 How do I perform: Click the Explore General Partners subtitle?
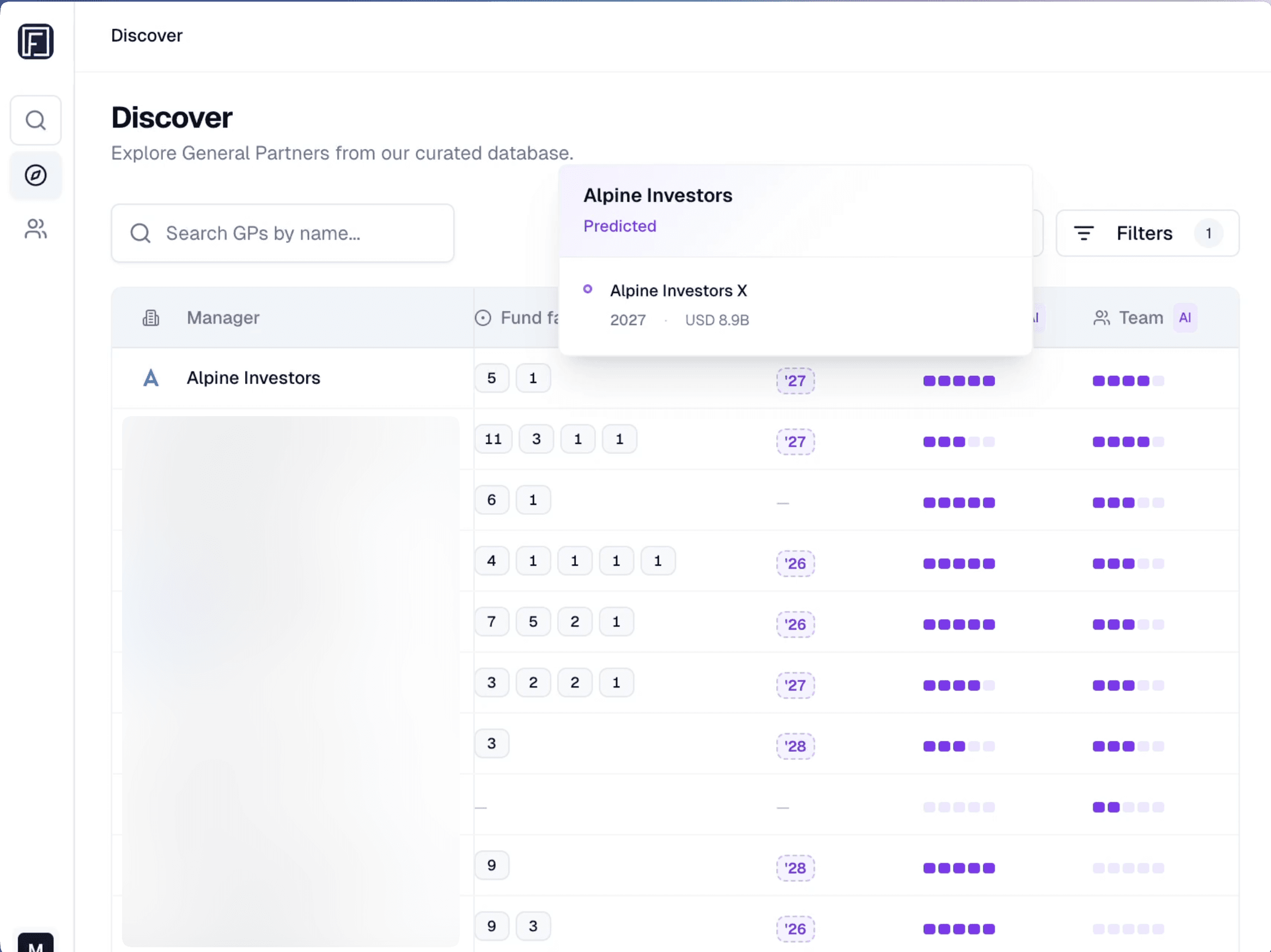(342, 154)
